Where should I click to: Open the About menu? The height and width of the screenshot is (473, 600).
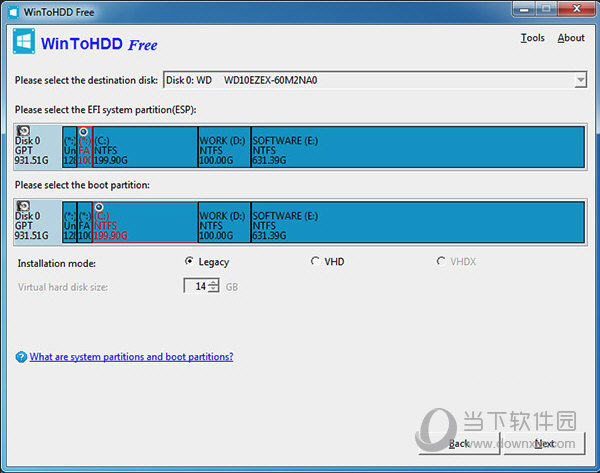point(571,38)
